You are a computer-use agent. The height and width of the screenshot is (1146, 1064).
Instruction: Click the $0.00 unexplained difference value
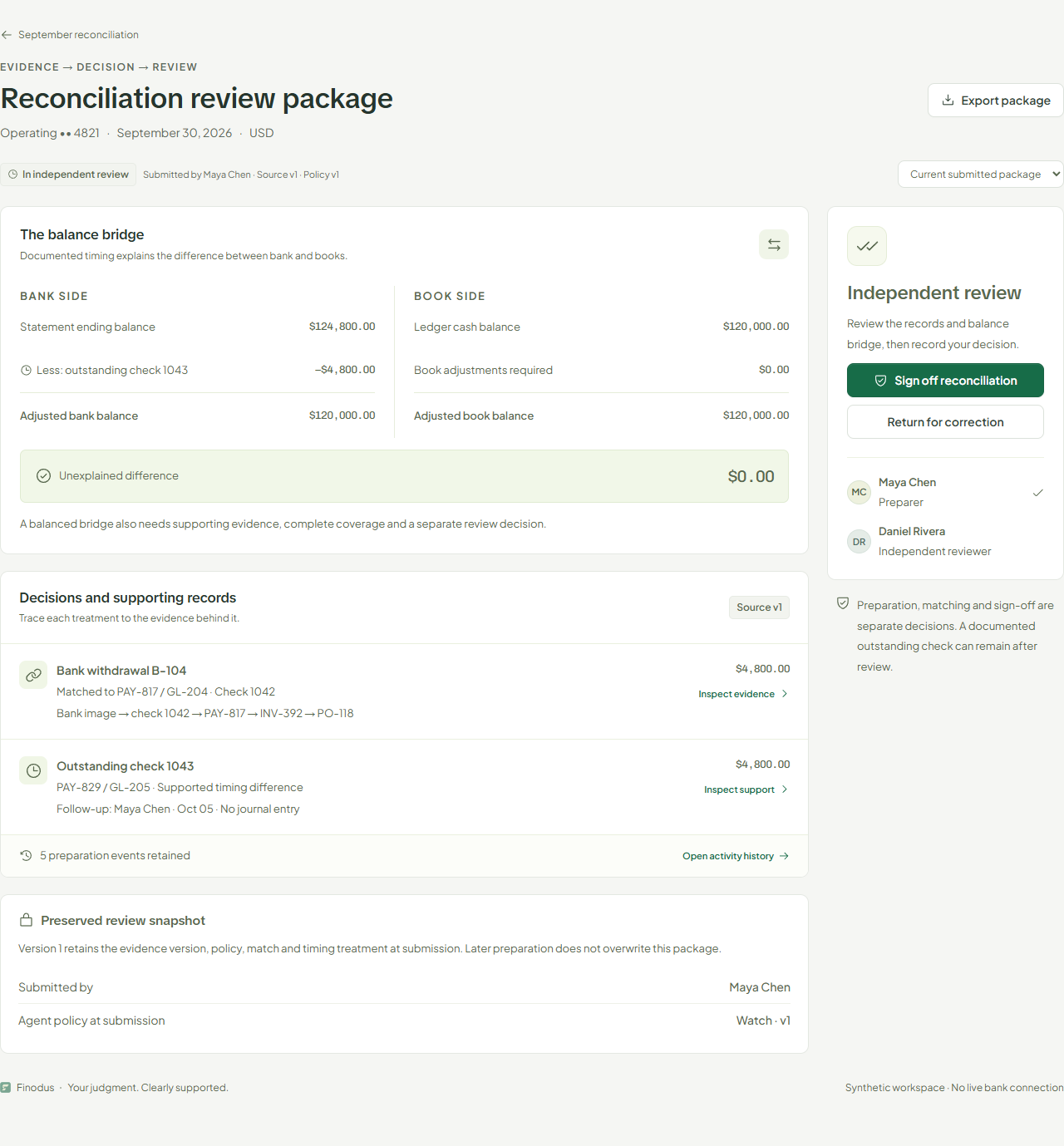pyautogui.click(x=751, y=476)
